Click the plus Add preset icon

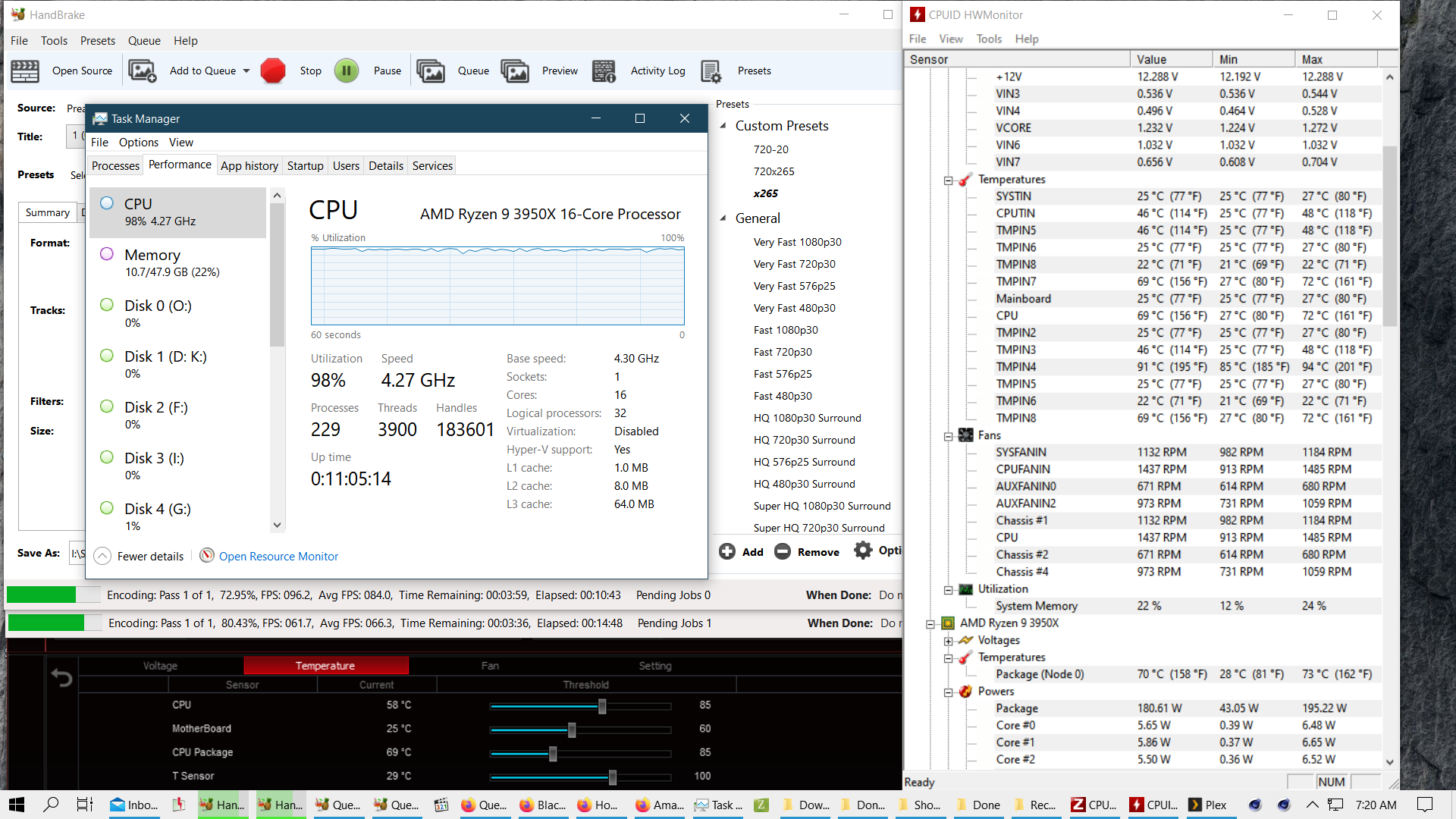click(x=727, y=551)
